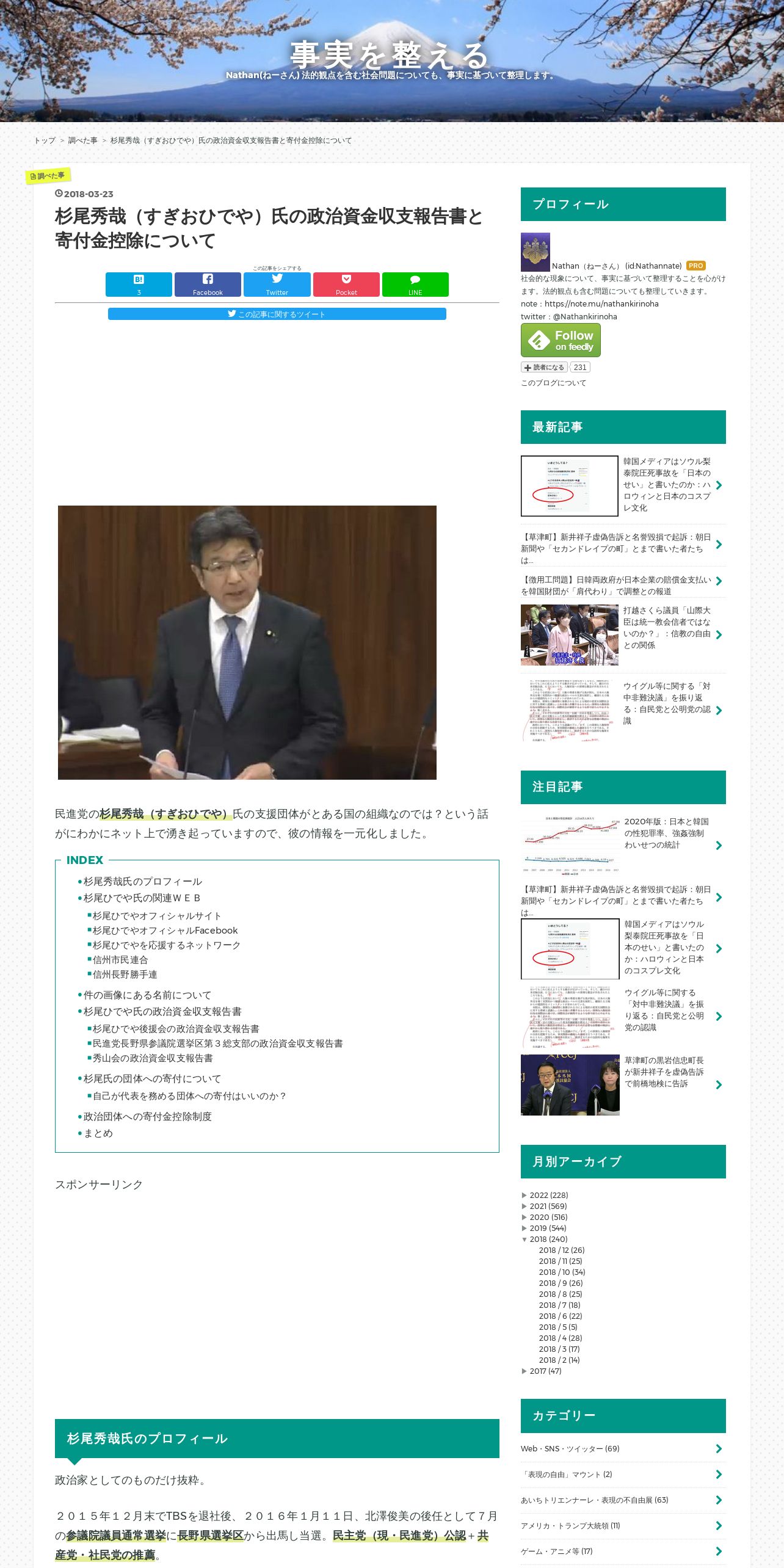Jump to 杉尾ひでや氏の関連WEB in INDEX
The image size is (784, 1568).
point(142,898)
